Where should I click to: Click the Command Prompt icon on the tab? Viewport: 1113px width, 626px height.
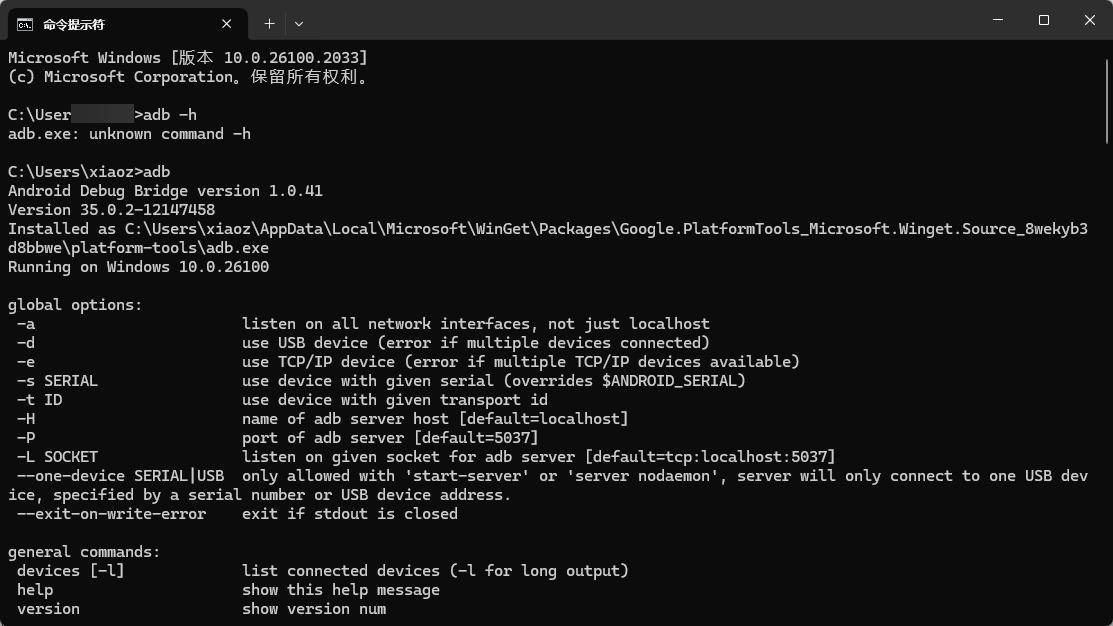pos(25,25)
